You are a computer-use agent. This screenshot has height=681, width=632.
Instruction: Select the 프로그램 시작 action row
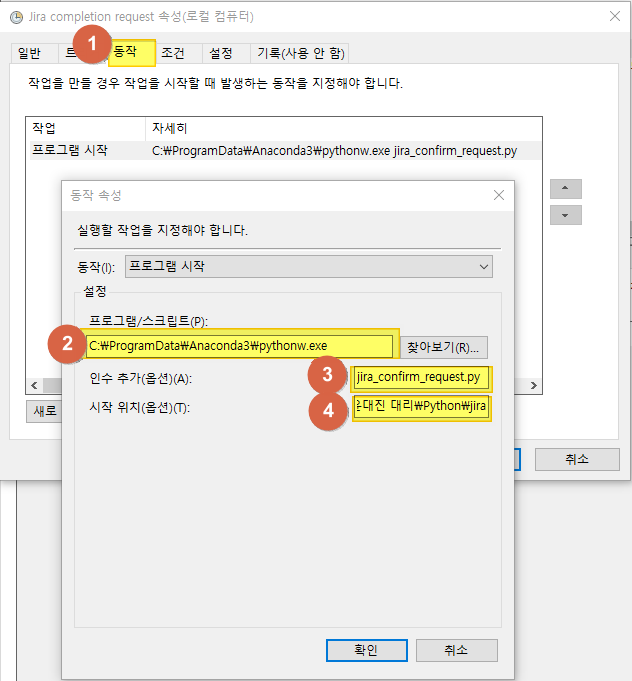click(285, 151)
